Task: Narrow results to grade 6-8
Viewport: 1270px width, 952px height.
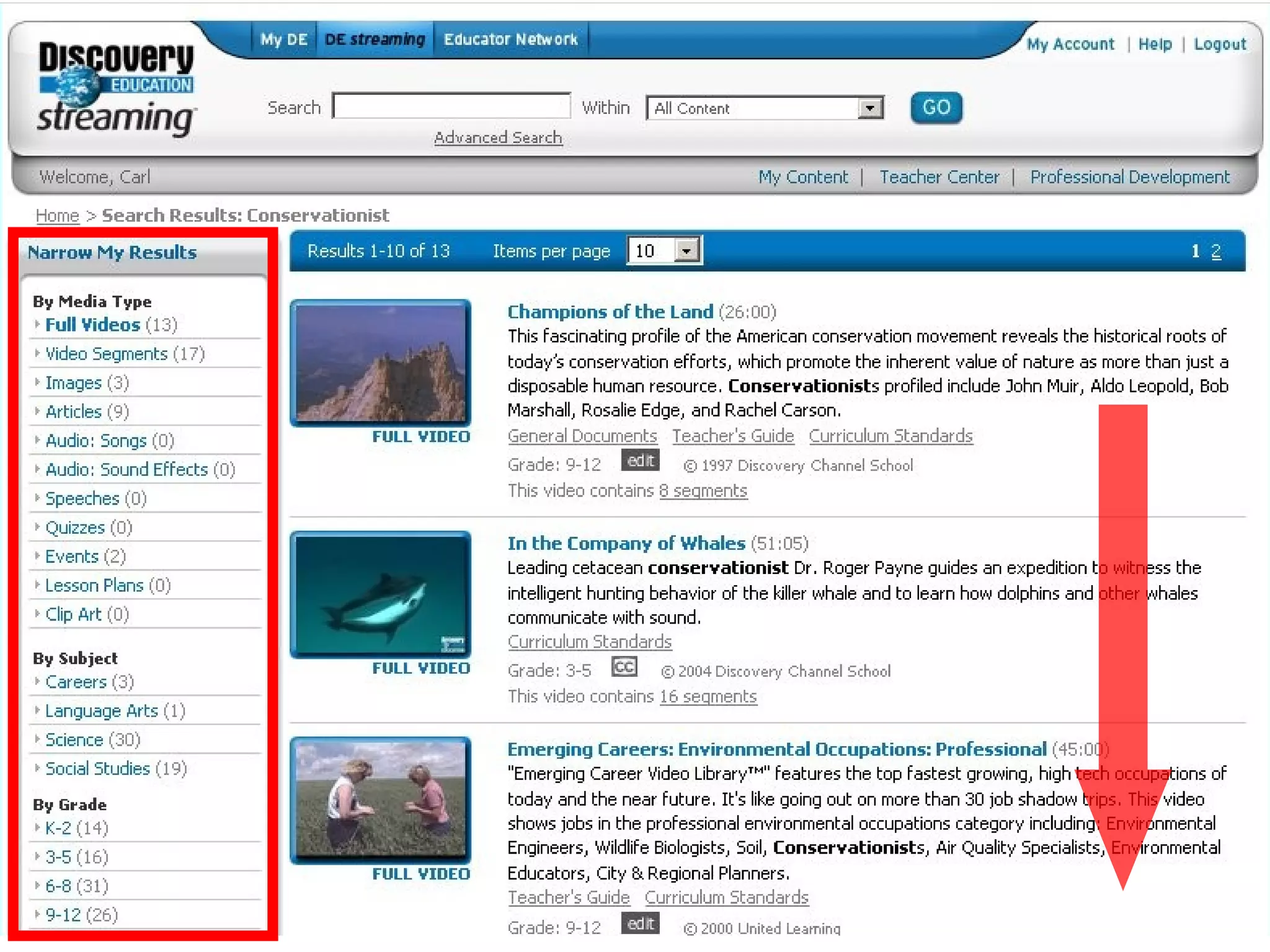Action: (x=58, y=886)
